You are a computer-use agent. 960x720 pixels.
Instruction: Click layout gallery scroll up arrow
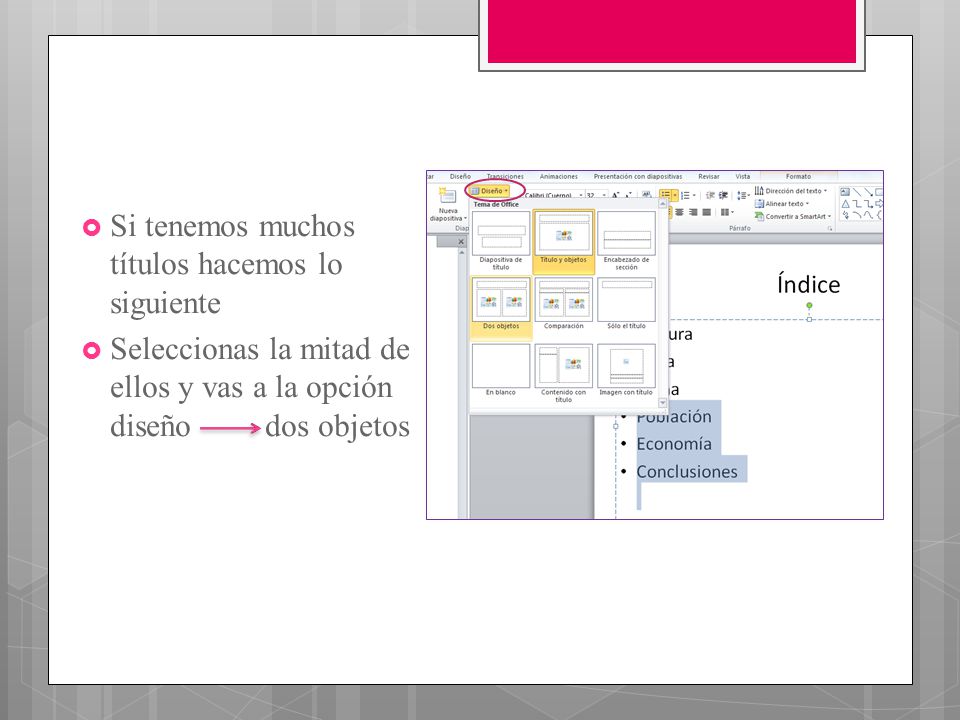click(x=662, y=204)
